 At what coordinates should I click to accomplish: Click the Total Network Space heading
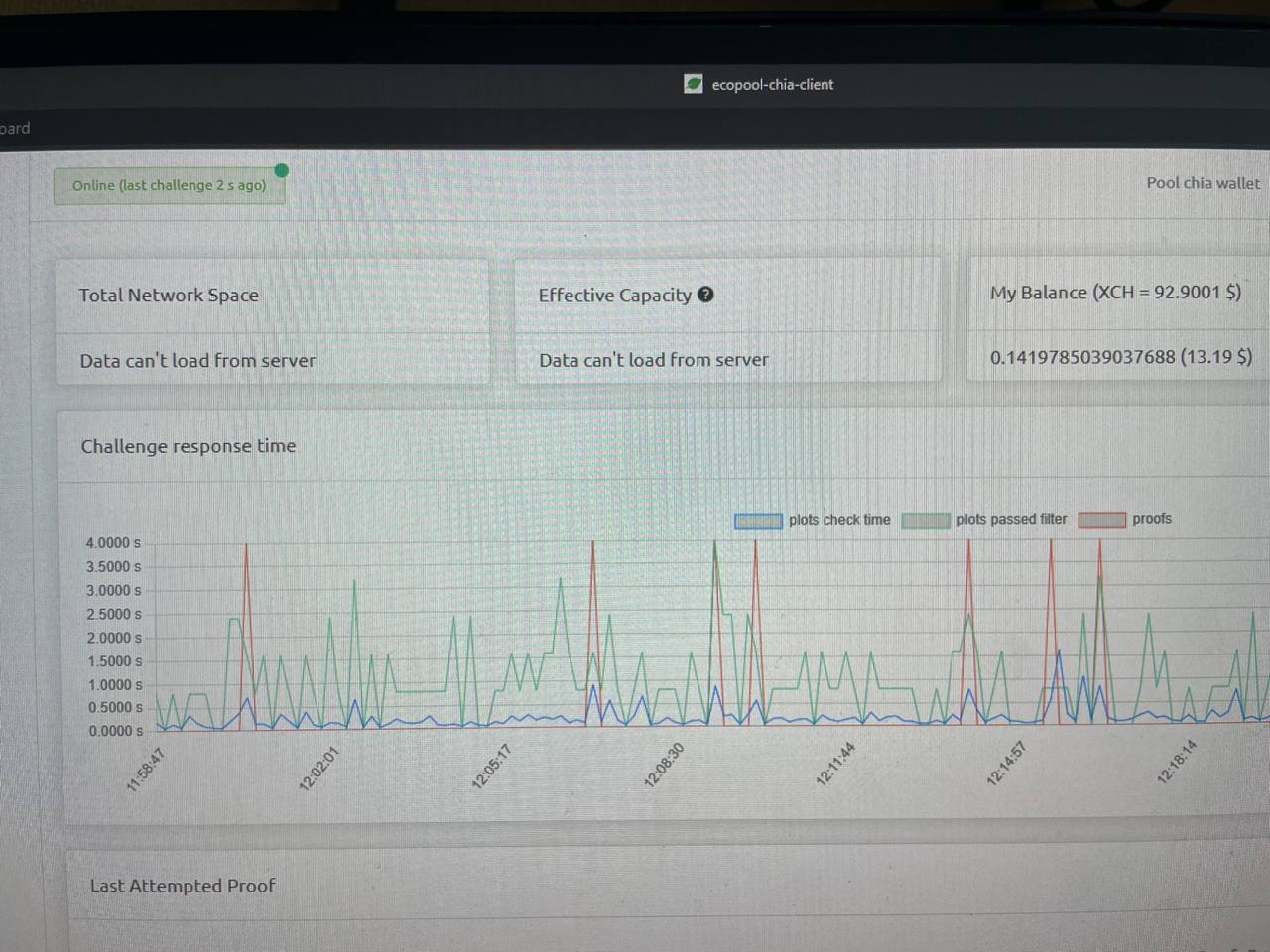tap(169, 295)
